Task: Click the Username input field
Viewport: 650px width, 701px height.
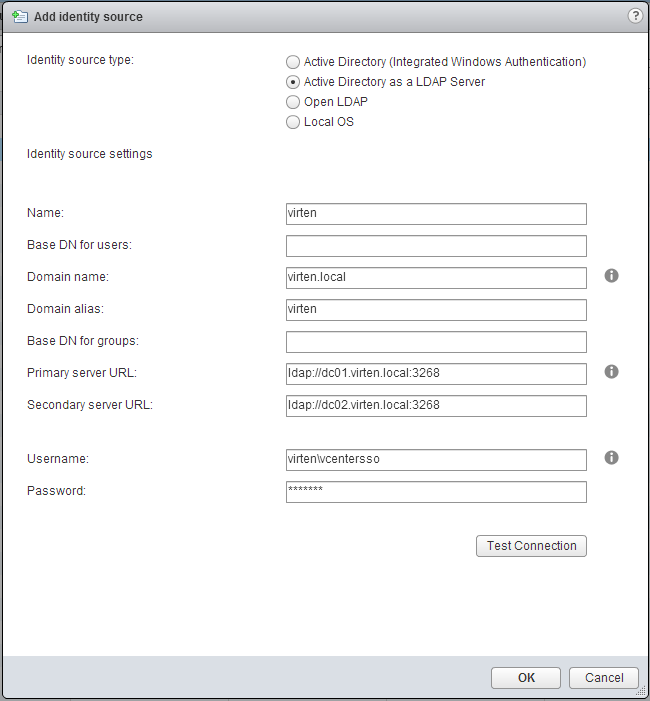Action: pyautogui.click(x=436, y=460)
